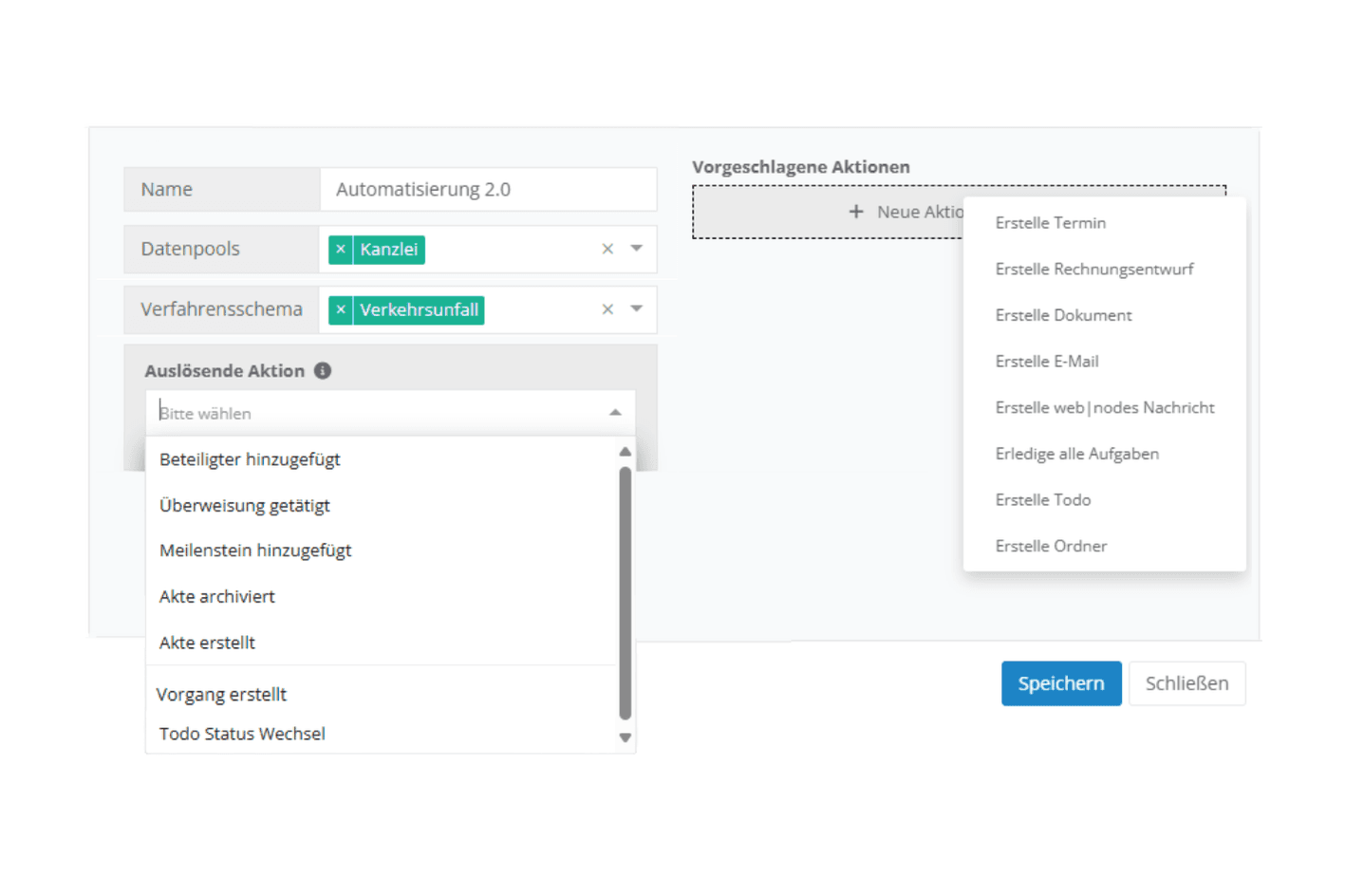Click the Kanzlei tag label
The image size is (1345, 896).
pos(389,250)
